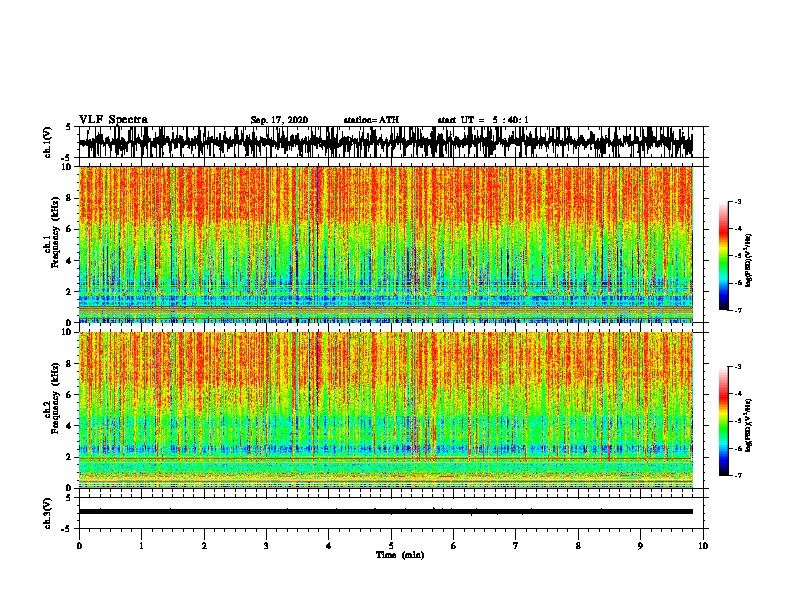
Task: Click the time axis tick label '10'
Action: pyautogui.click(x=703, y=546)
